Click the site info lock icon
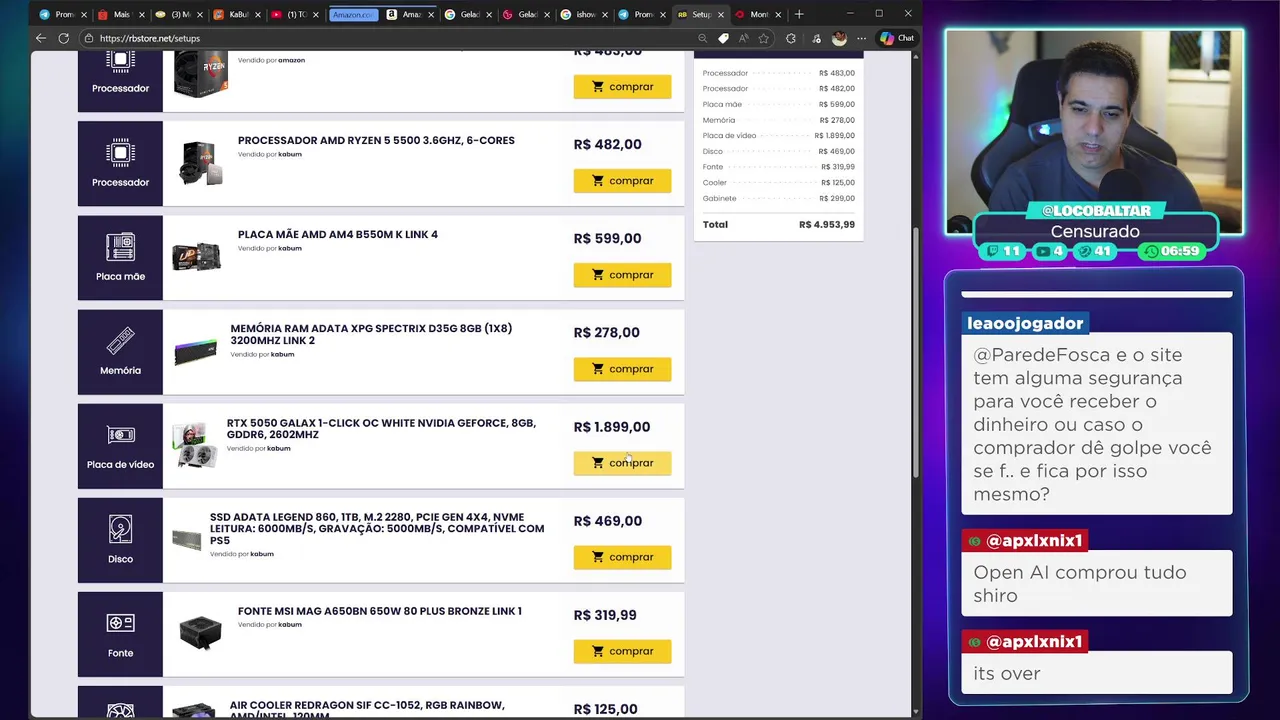This screenshot has width=1280, height=720. pyautogui.click(x=89, y=38)
